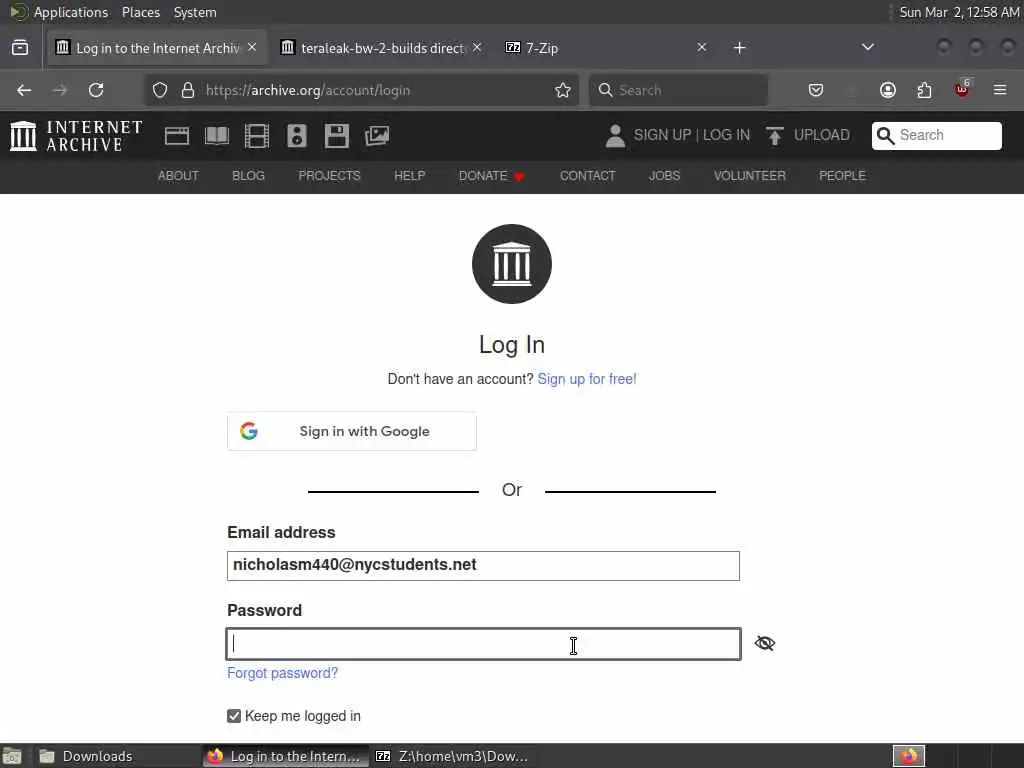Close the 7-Zip tab
The width and height of the screenshot is (1024, 768).
[x=701, y=47]
